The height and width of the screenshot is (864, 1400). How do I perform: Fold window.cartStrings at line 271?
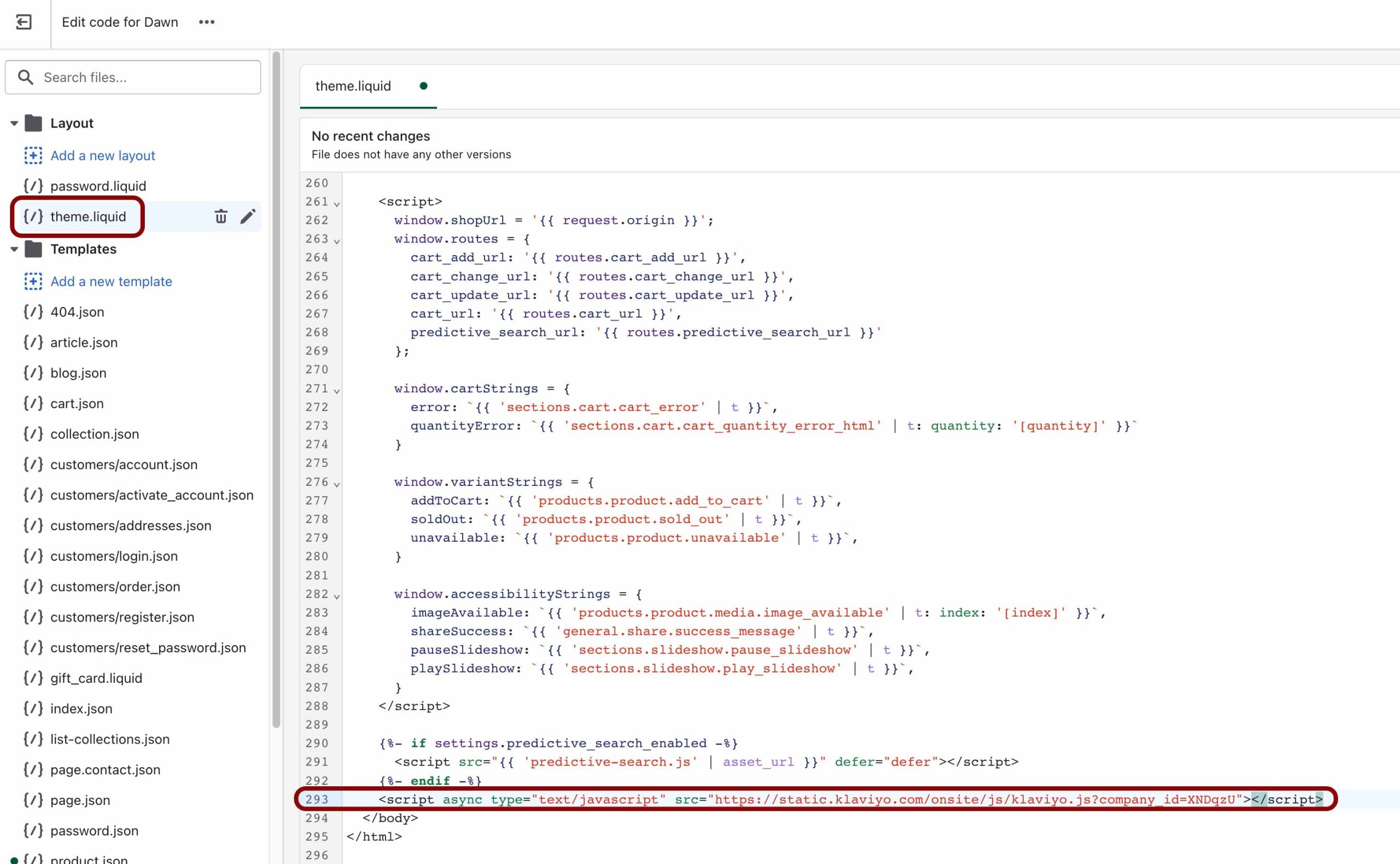pyautogui.click(x=337, y=390)
